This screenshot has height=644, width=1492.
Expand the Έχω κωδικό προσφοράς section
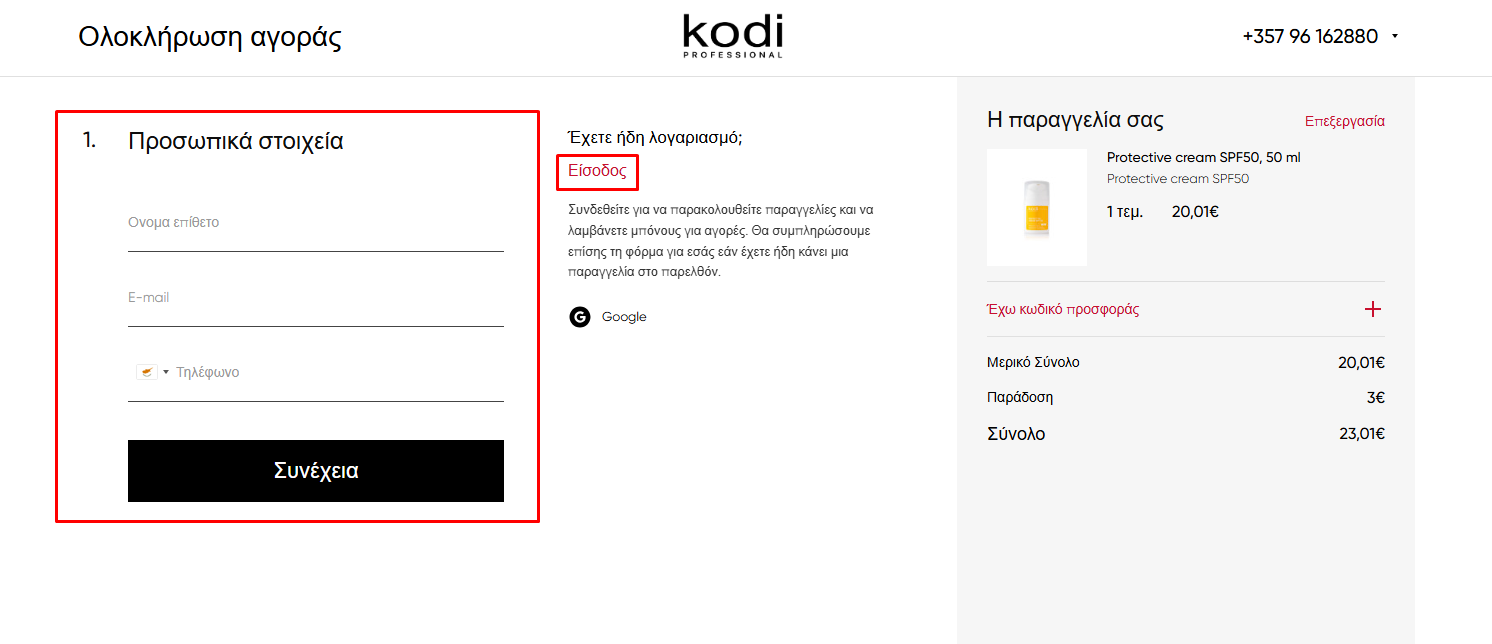(1063, 309)
